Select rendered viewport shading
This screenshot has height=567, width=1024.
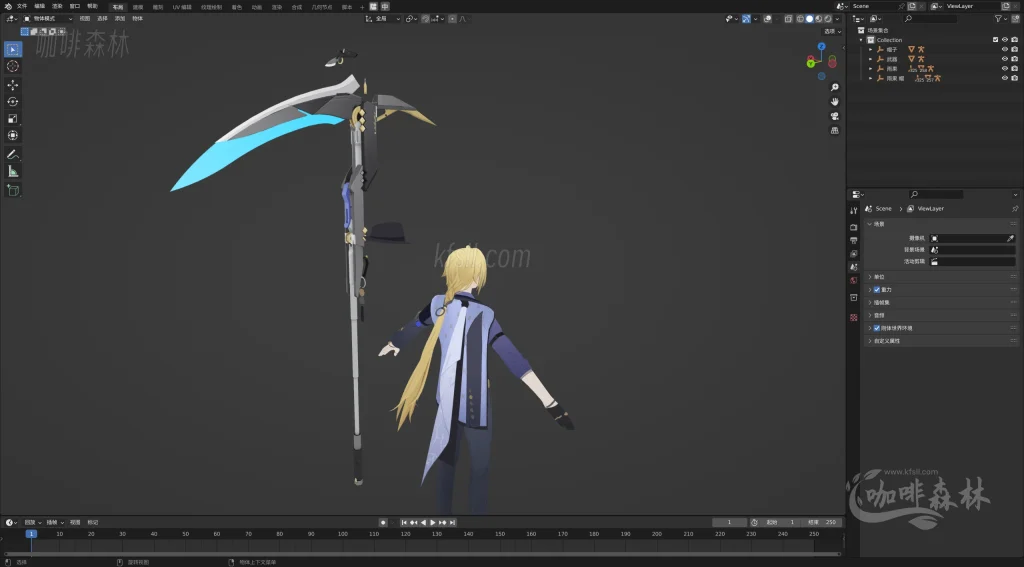point(827,19)
